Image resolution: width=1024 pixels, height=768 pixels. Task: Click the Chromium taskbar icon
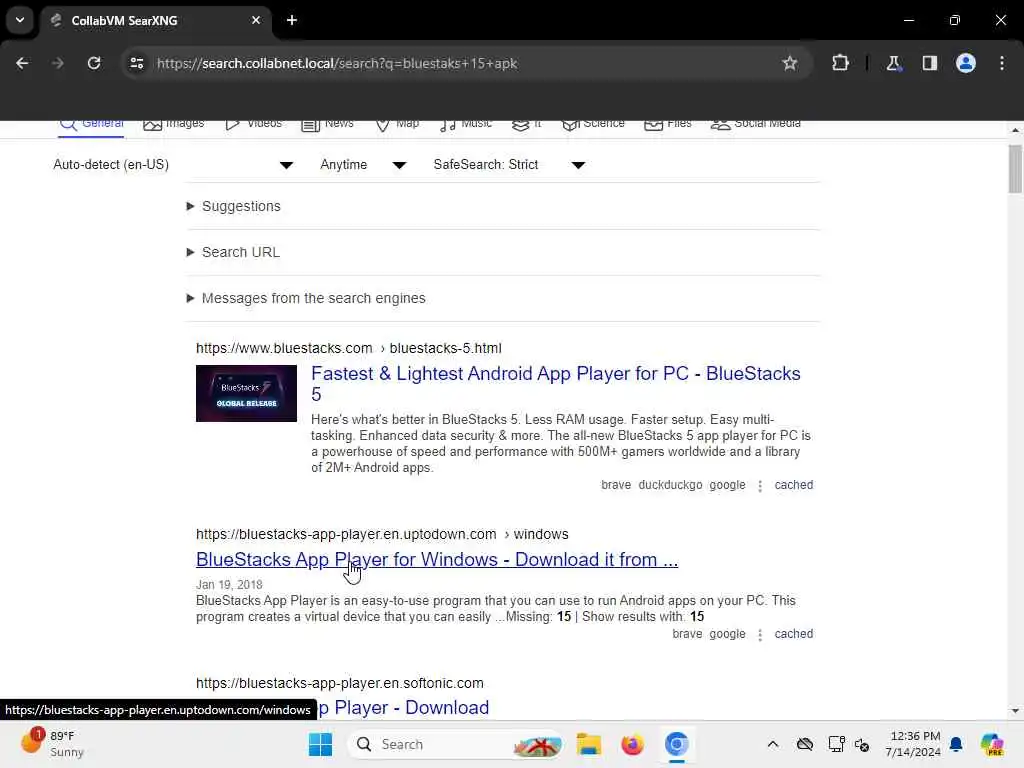coord(677,744)
